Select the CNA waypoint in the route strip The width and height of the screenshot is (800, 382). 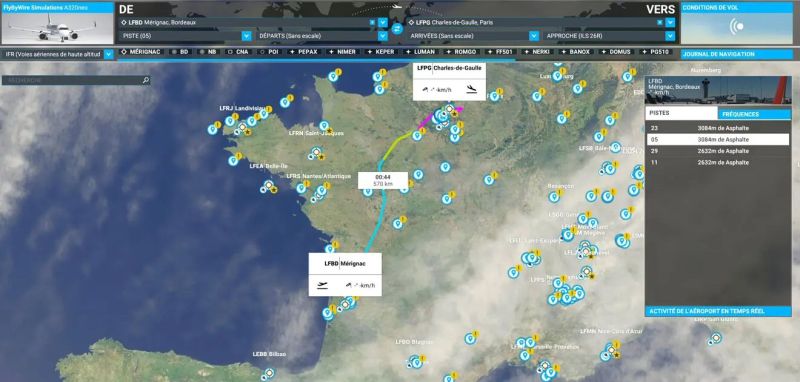[237, 52]
